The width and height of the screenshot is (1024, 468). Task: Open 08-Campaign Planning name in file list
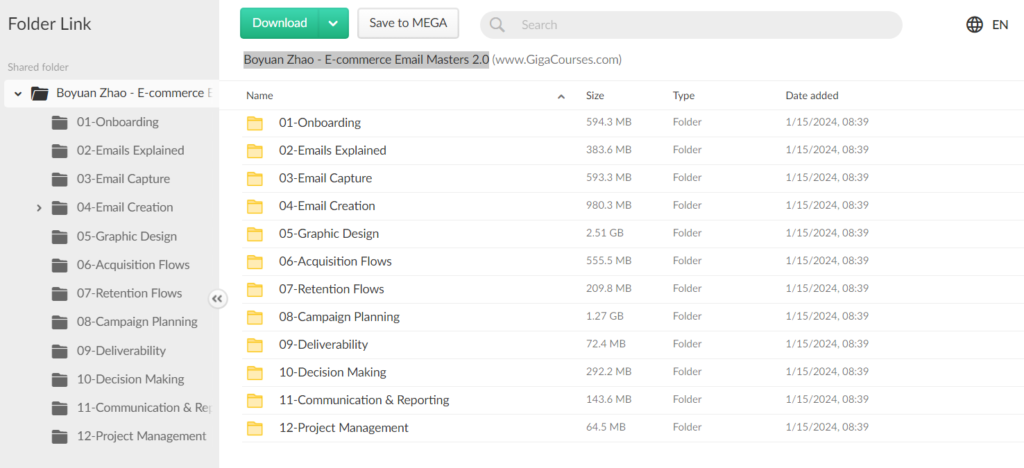339,317
